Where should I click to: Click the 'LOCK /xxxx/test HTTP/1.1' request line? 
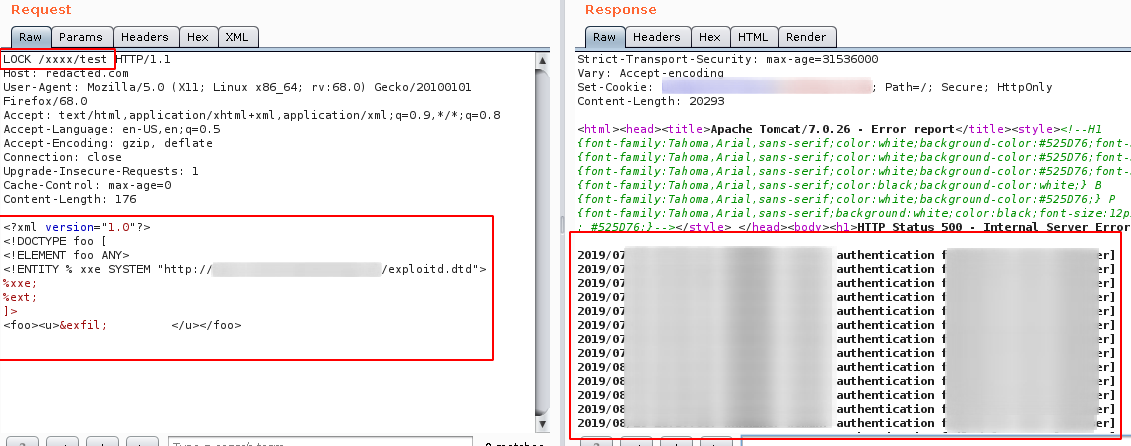point(87,59)
